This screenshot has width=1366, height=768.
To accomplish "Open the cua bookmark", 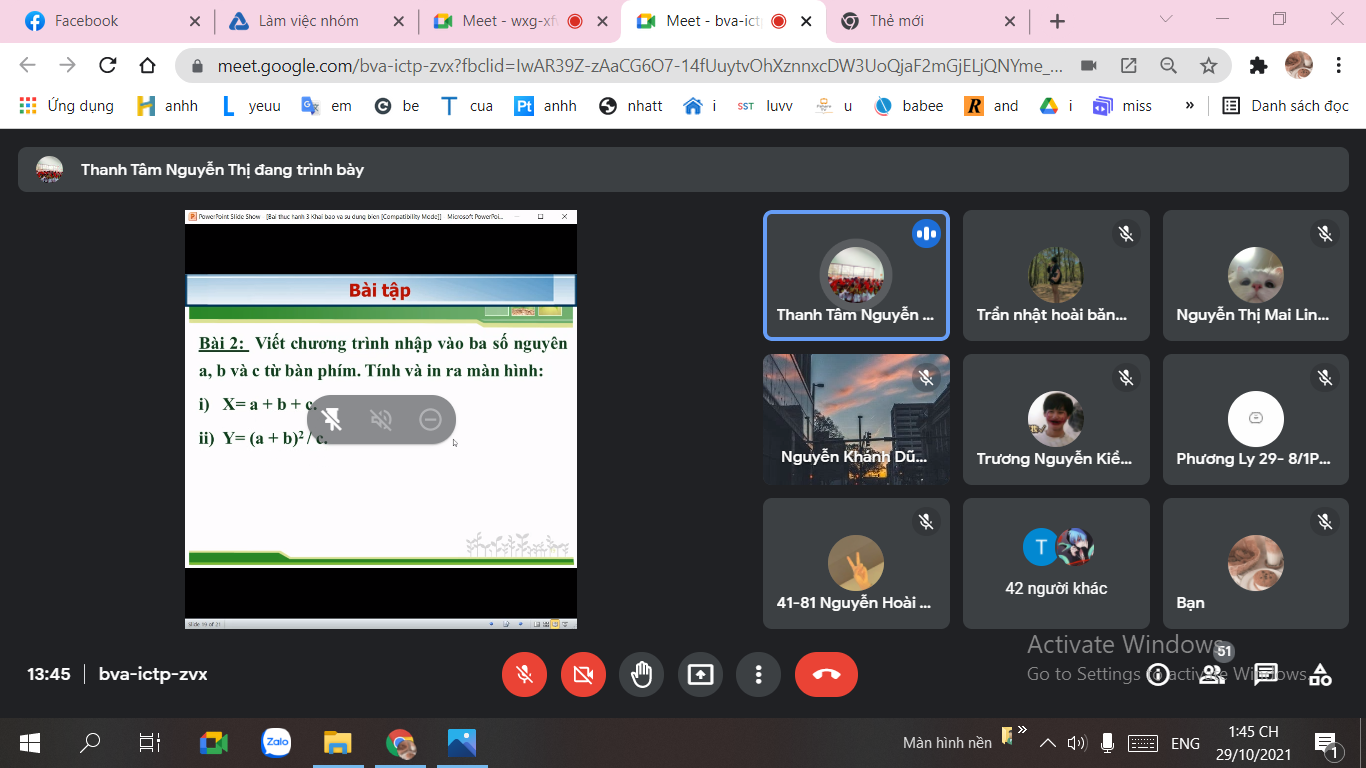I will [467, 105].
